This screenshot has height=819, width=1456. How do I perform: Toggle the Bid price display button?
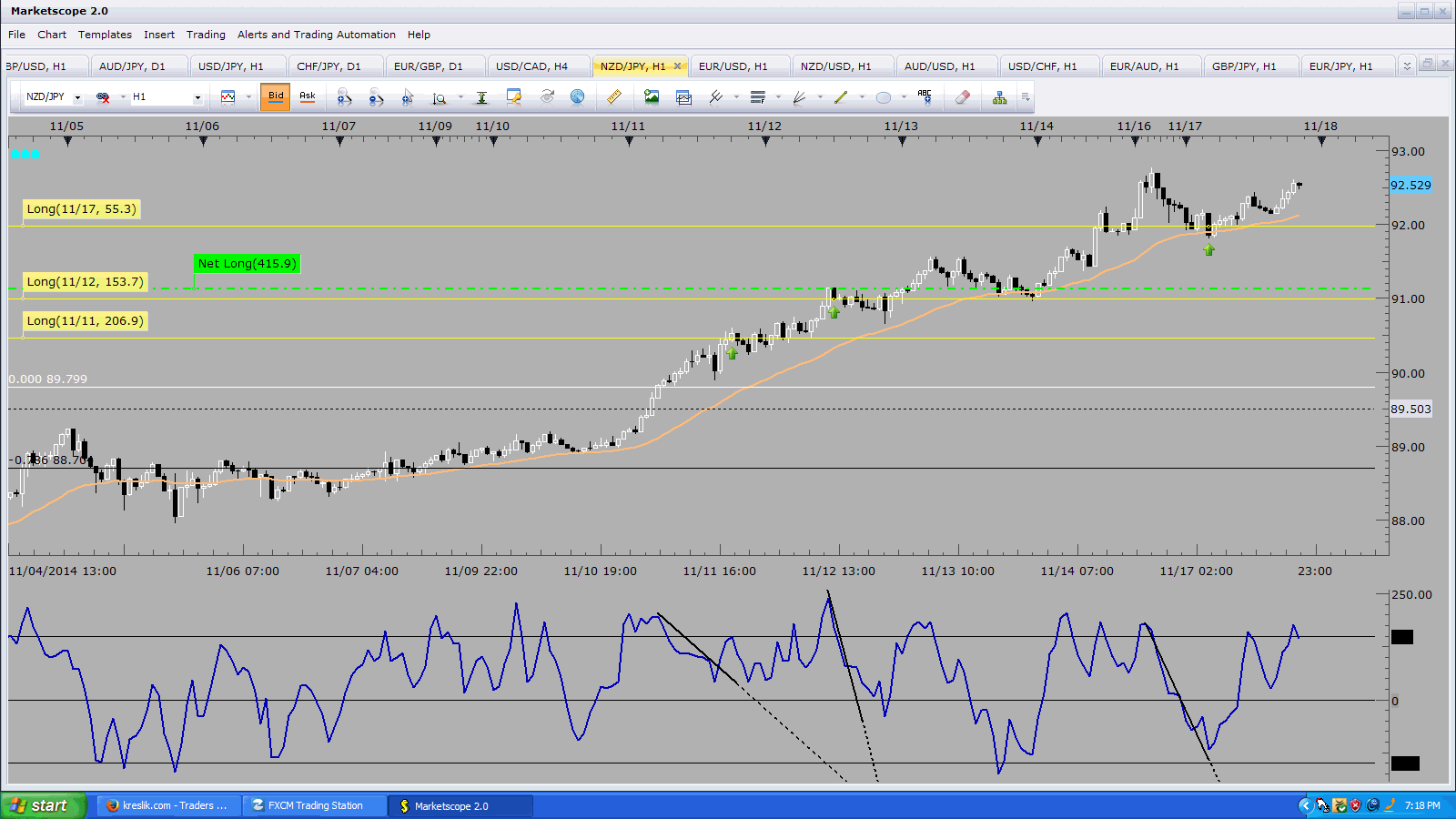click(x=276, y=96)
